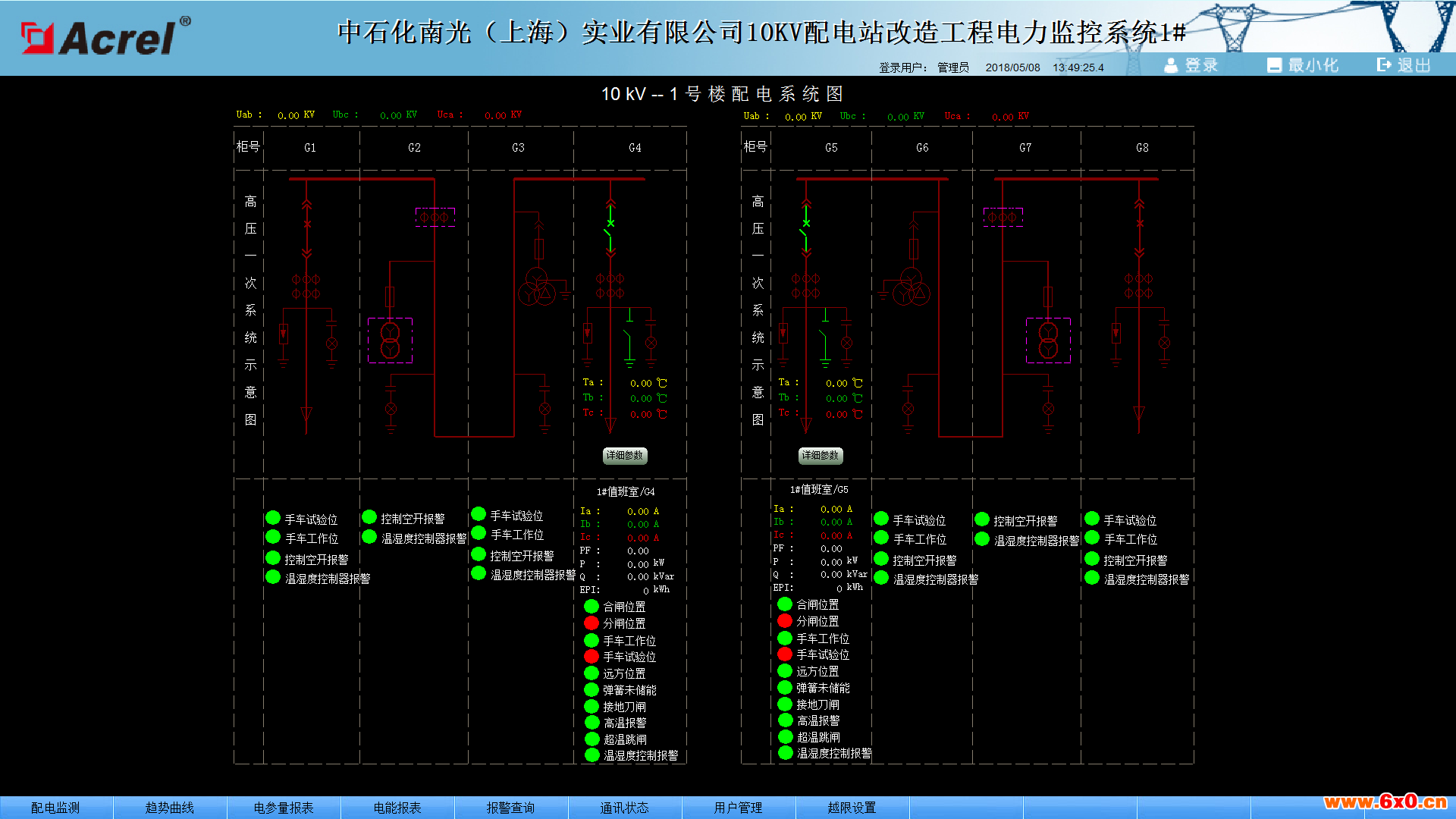
Task: Click G7 控制空开报警 indicator light
Action: [982, 520]
